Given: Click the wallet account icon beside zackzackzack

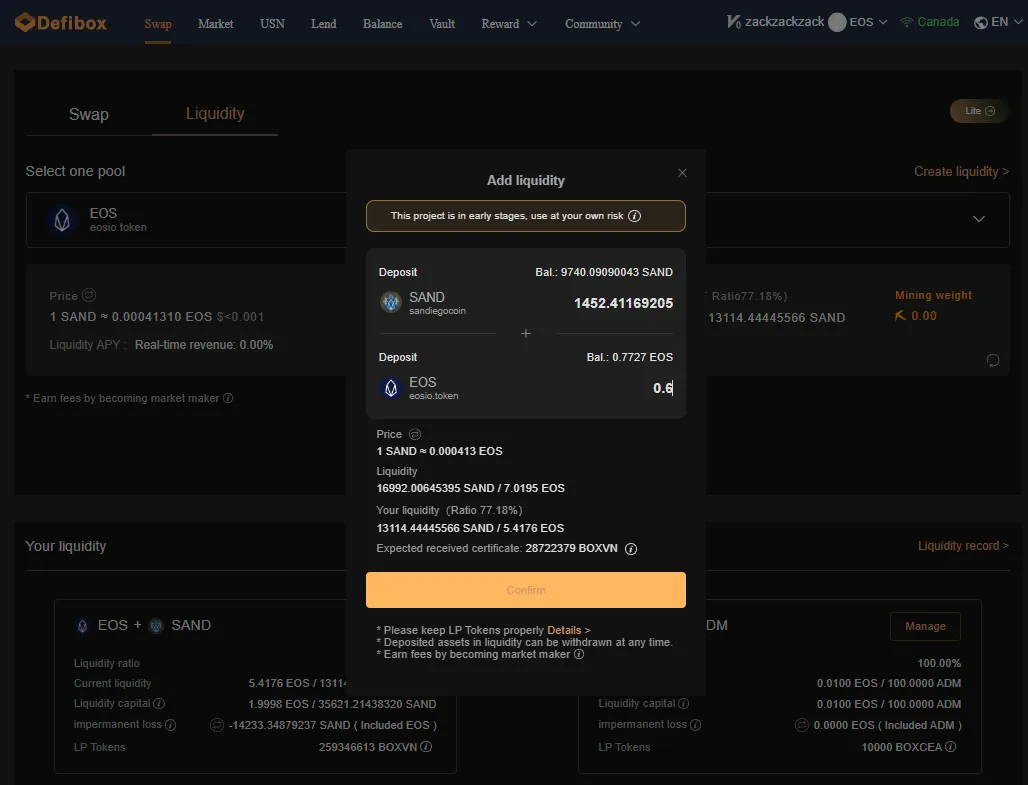Looking at the screenshot, I should [x=734, y=22].
